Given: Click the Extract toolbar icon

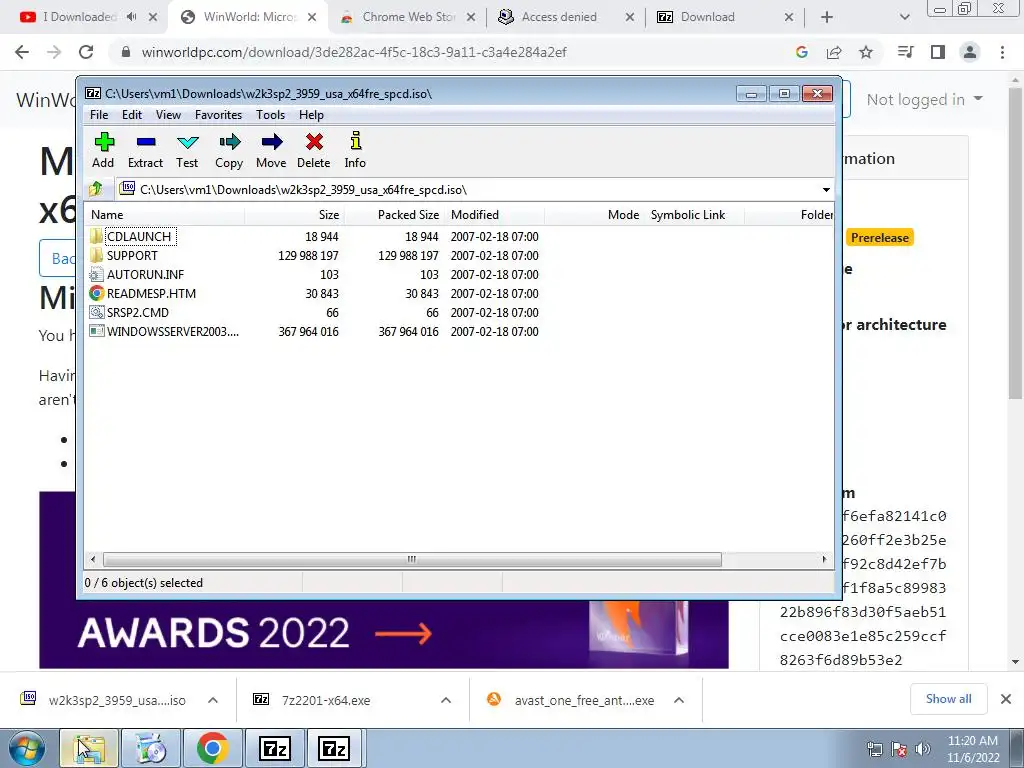Looking at the screenshot, I should [146, 142].
